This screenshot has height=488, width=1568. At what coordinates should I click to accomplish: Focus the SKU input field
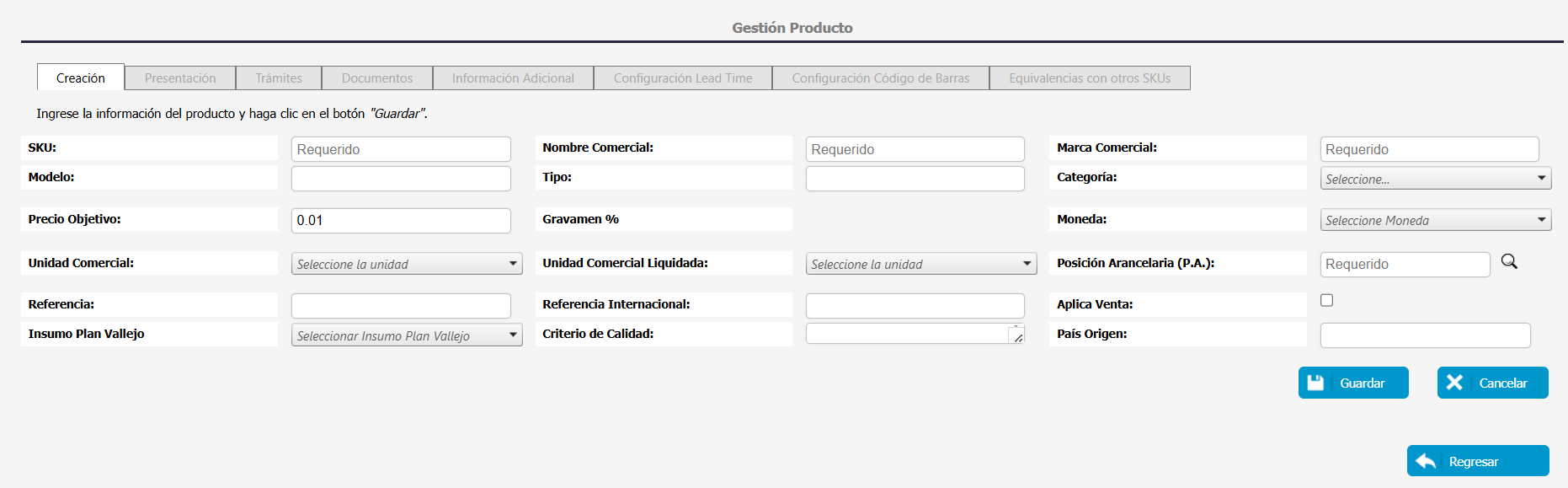point(401,149)
